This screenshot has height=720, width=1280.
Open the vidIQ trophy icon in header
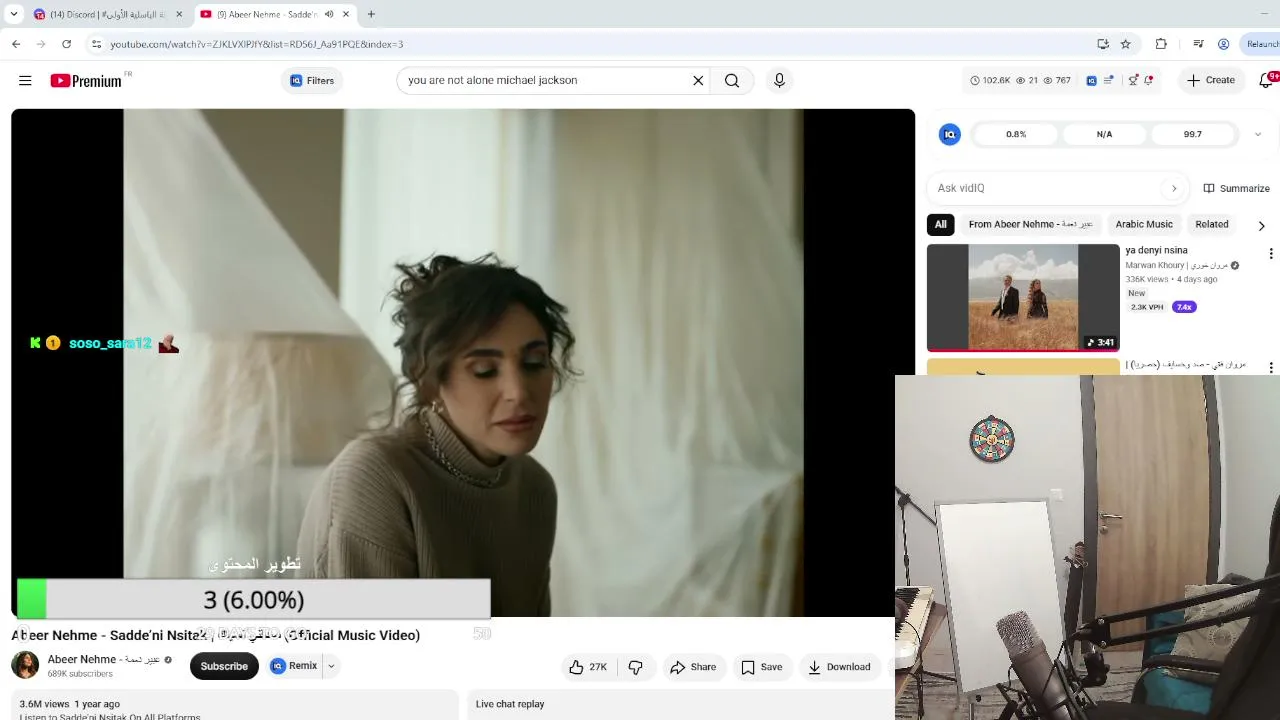pyautogui.click(x=1133, y=80)
